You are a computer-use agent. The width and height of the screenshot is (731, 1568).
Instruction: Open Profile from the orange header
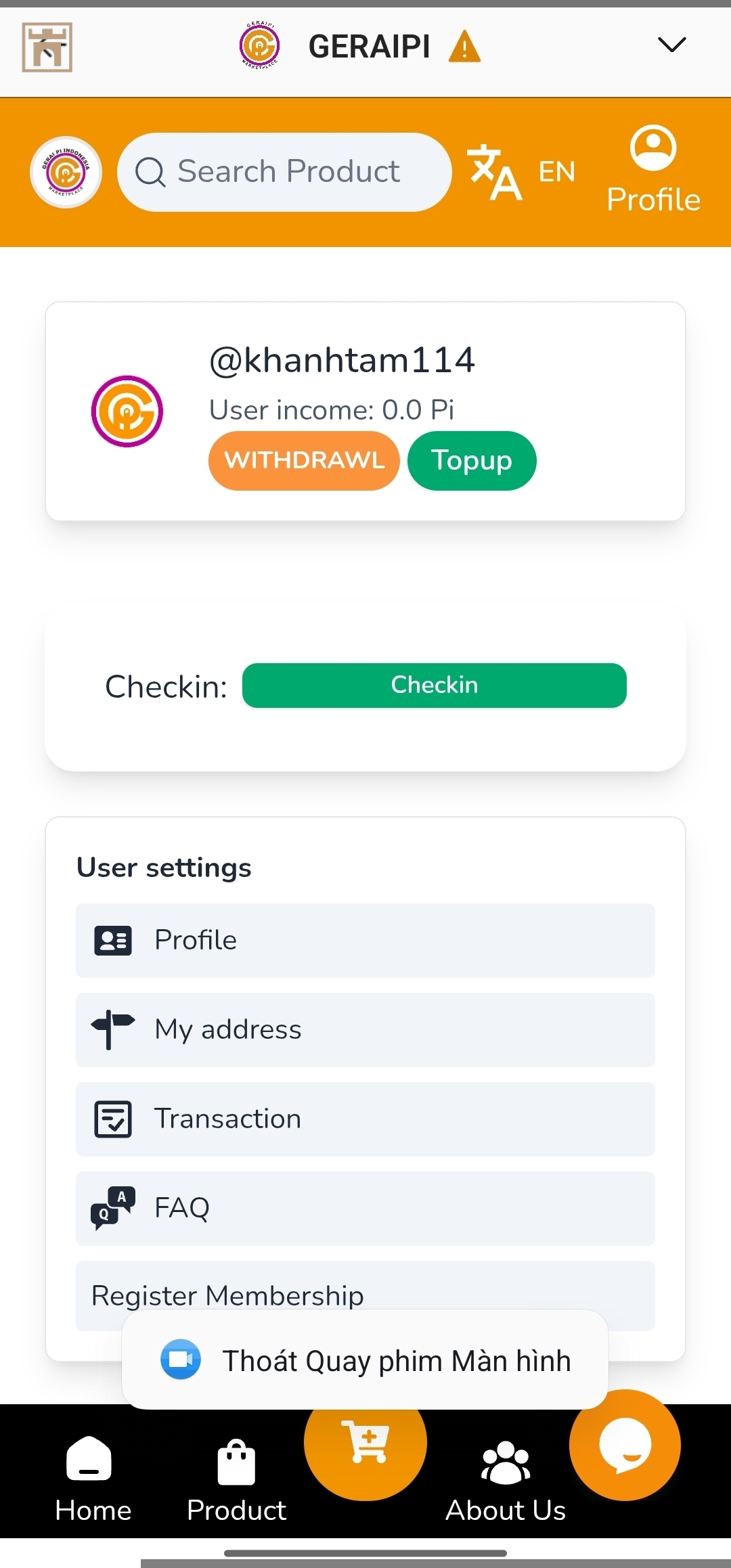coord(653,169)
